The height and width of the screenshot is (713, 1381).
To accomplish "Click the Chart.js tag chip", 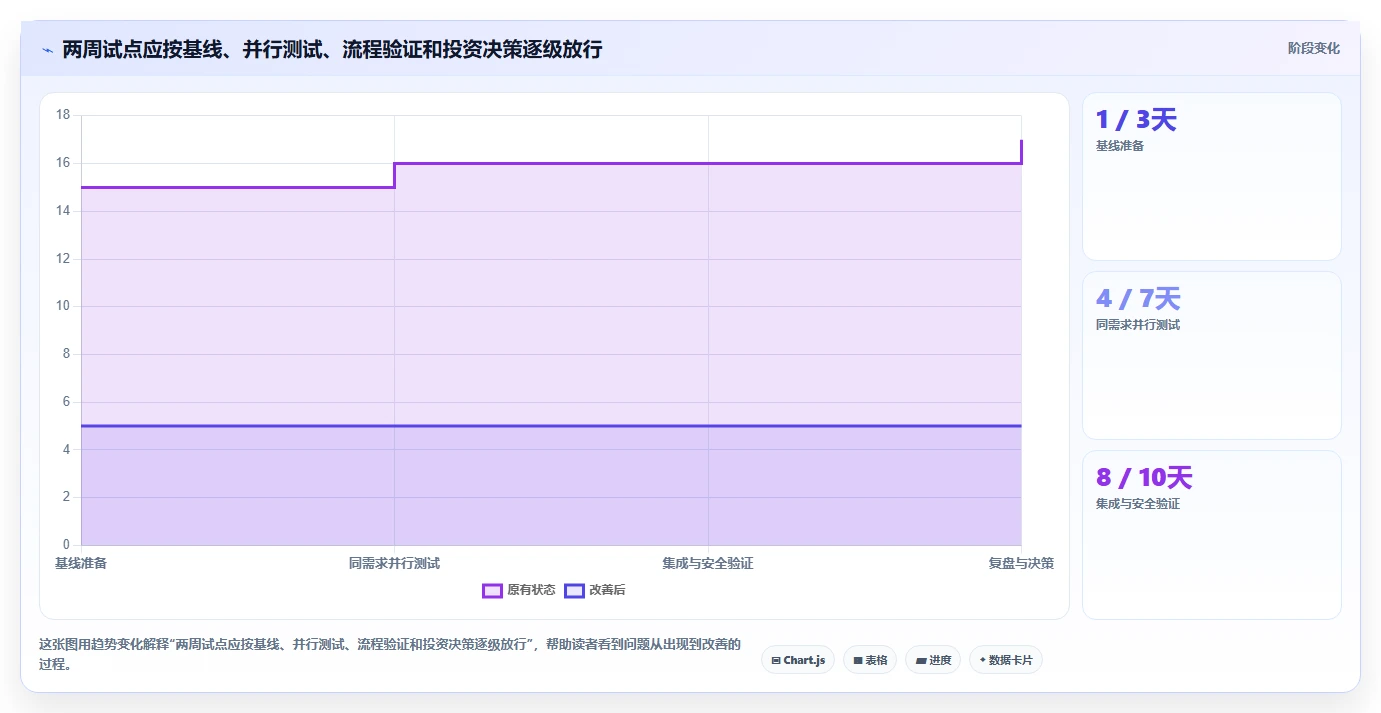I will point(798,660).
